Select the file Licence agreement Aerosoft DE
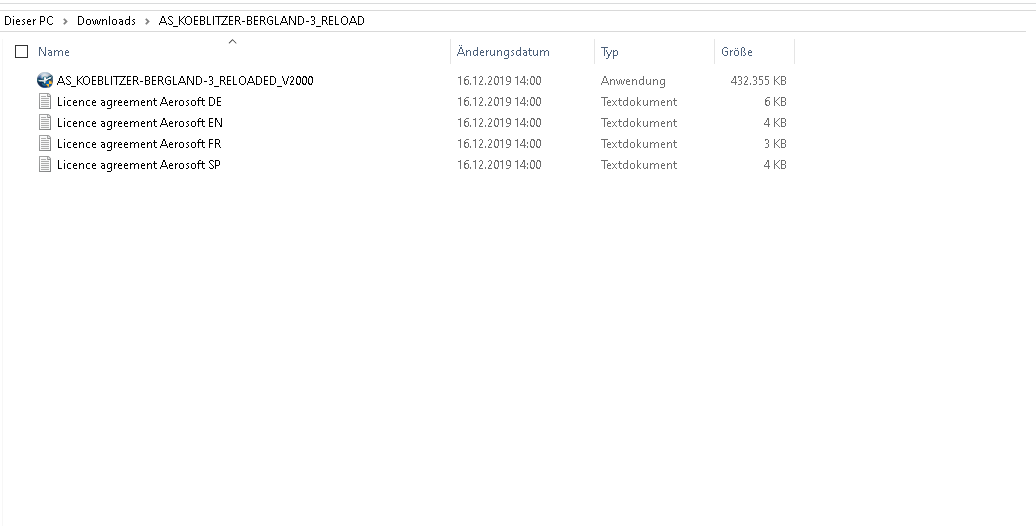The height and width of the screenshot is (526, 1036). coord(139,102)
